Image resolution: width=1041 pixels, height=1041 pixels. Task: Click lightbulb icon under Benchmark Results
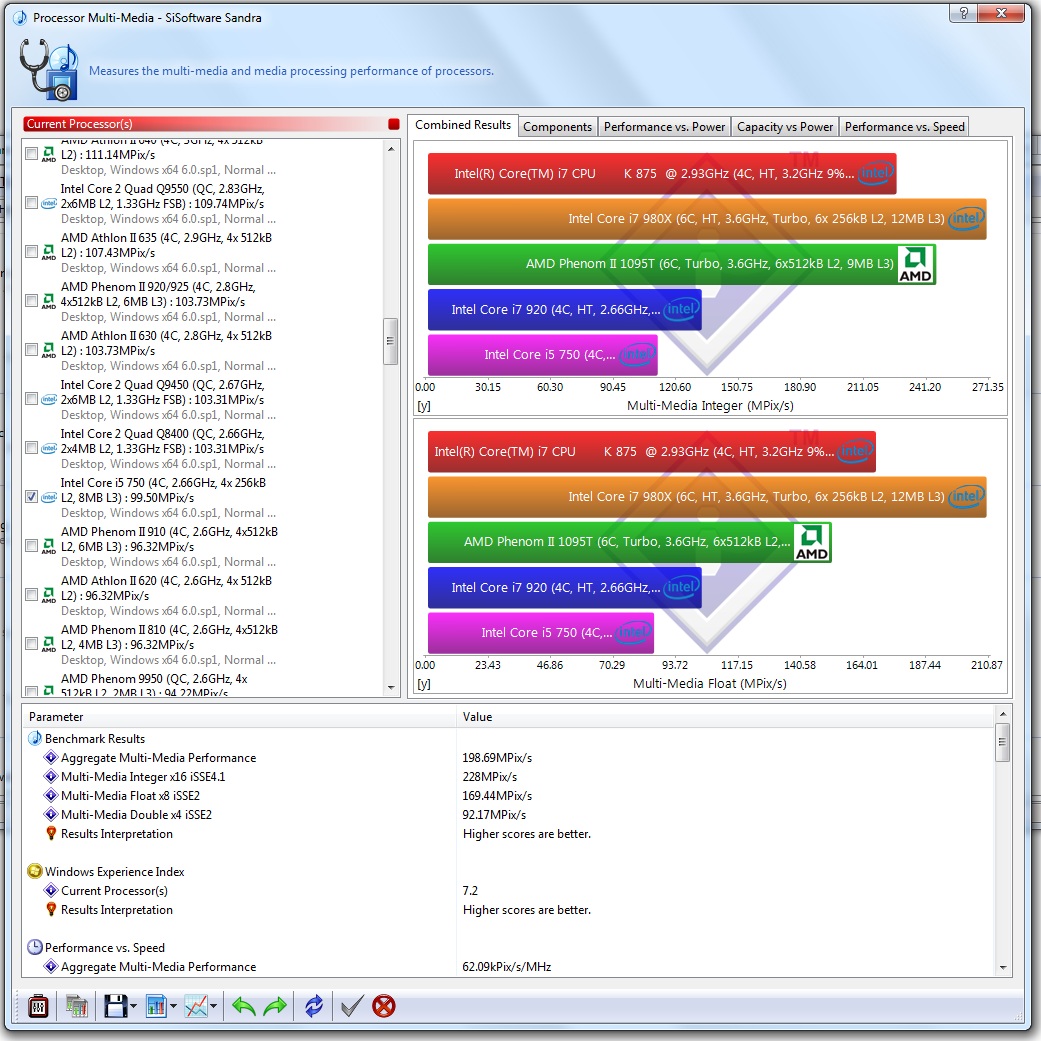click(x=50, y=833)
